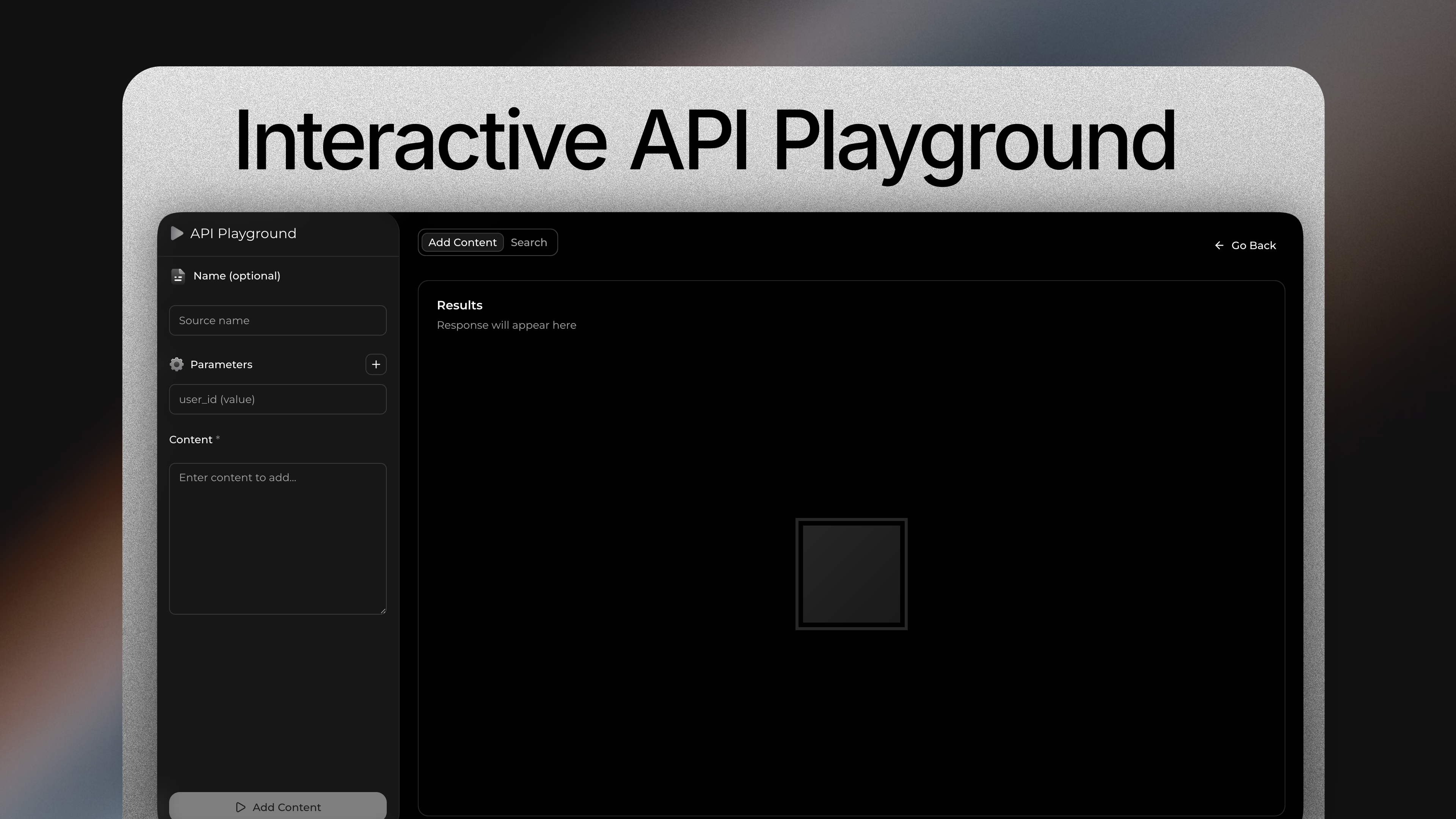
Task: Switch to the Search tab
Action: click(x=529, y=243)
